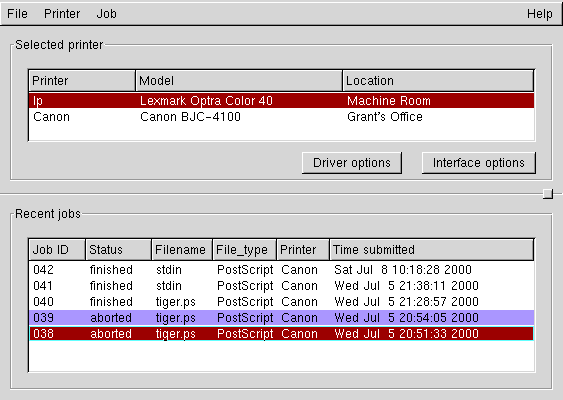Open the Help menu
Image resolution: width=563 pixels, height=400 pixels.
[x=539, y=14]
